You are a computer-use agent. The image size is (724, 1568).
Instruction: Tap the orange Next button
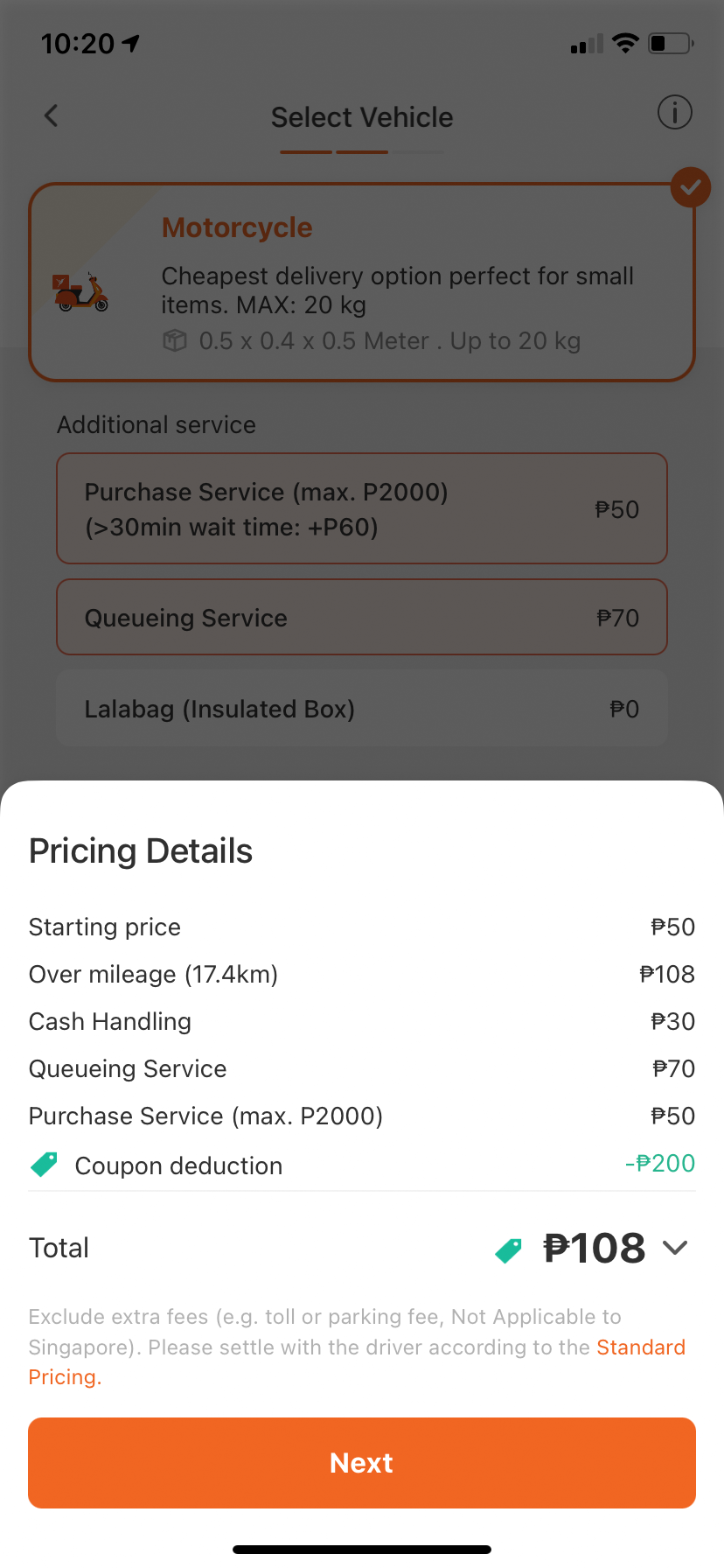(362, 1463)
